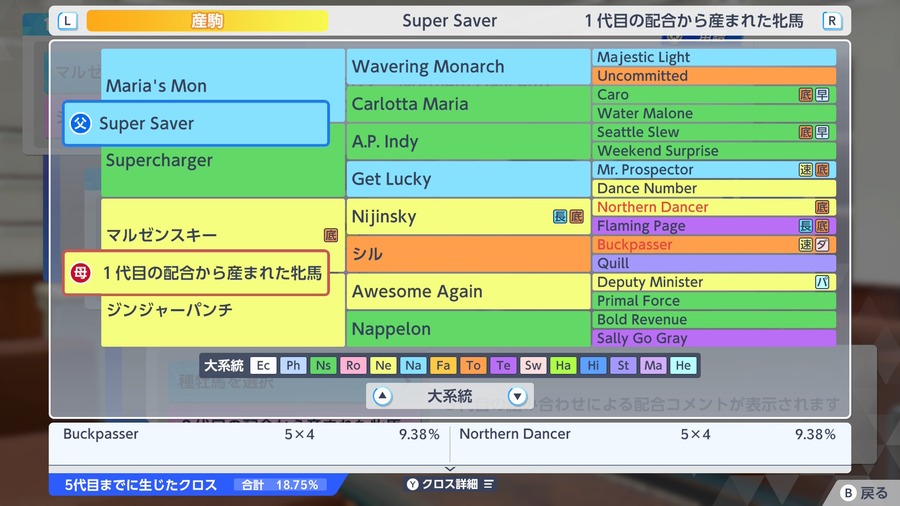Select Awesome Again in the pedigree

468,291
